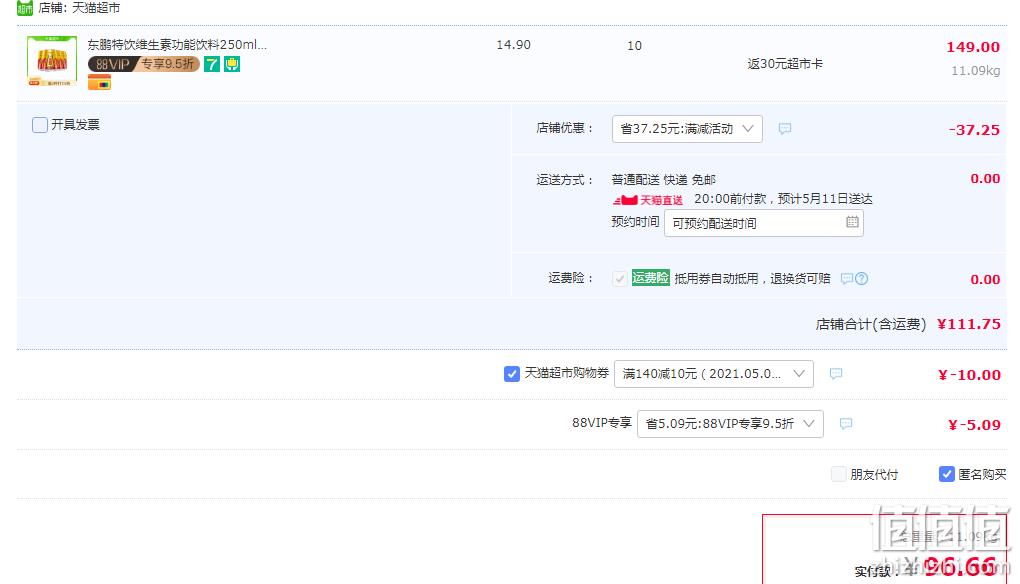Toggle the 运费险 checkbox
The width and height of the screenshot is (1020, 584).
[619, 279]
